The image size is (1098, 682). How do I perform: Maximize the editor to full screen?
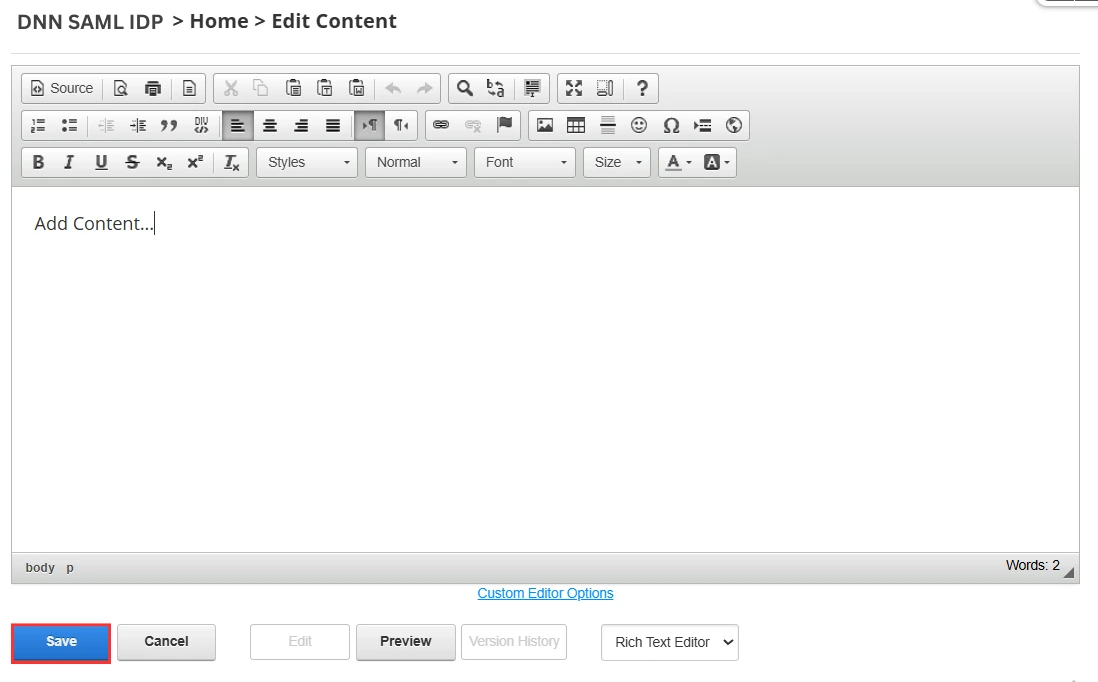(x=574, y=88)
